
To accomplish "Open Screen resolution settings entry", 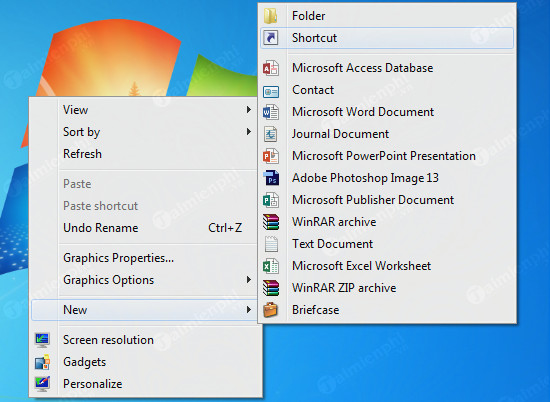I will [x=146, y=340].
